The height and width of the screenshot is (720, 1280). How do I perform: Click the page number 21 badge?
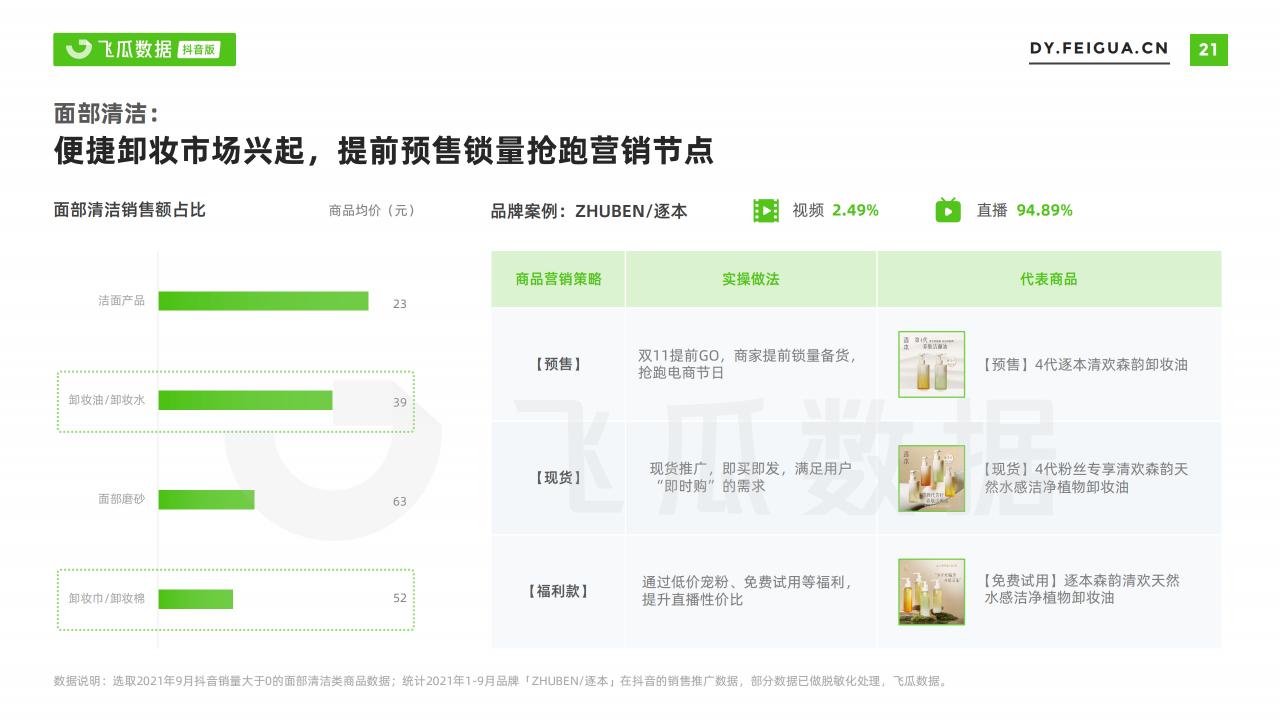tap(1208, 49)
